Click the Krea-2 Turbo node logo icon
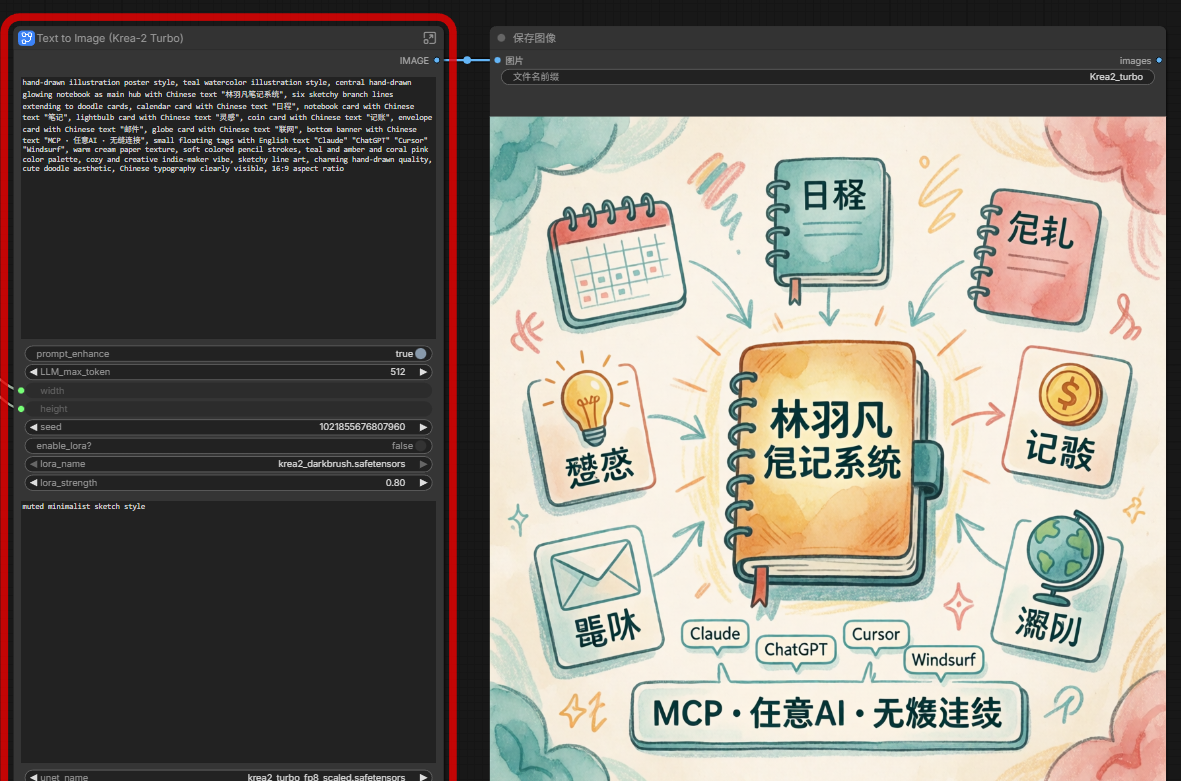Screen dimensions: 1181x781 [x=26, y=38]
